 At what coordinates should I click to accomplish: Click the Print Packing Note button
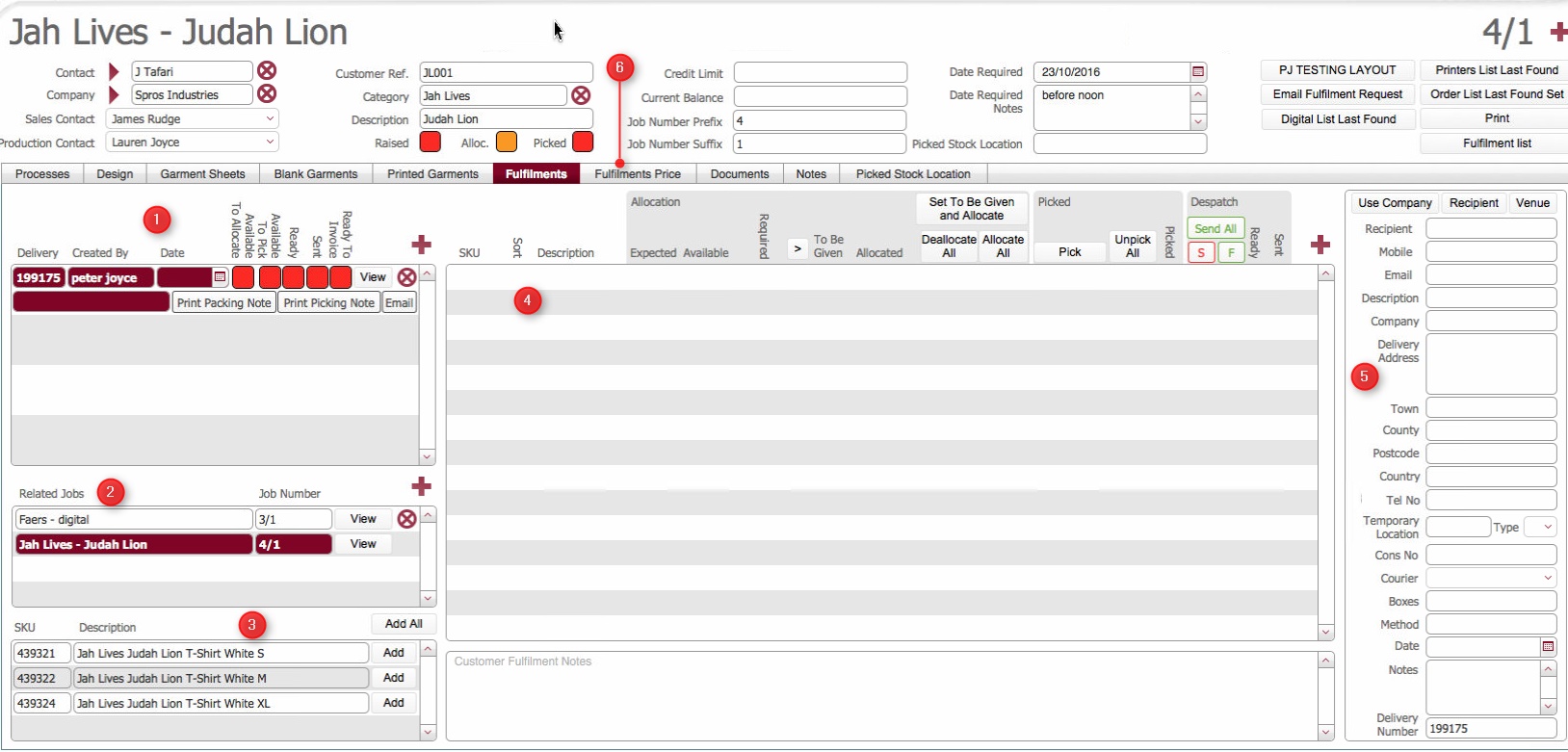(x=223, y=302)
